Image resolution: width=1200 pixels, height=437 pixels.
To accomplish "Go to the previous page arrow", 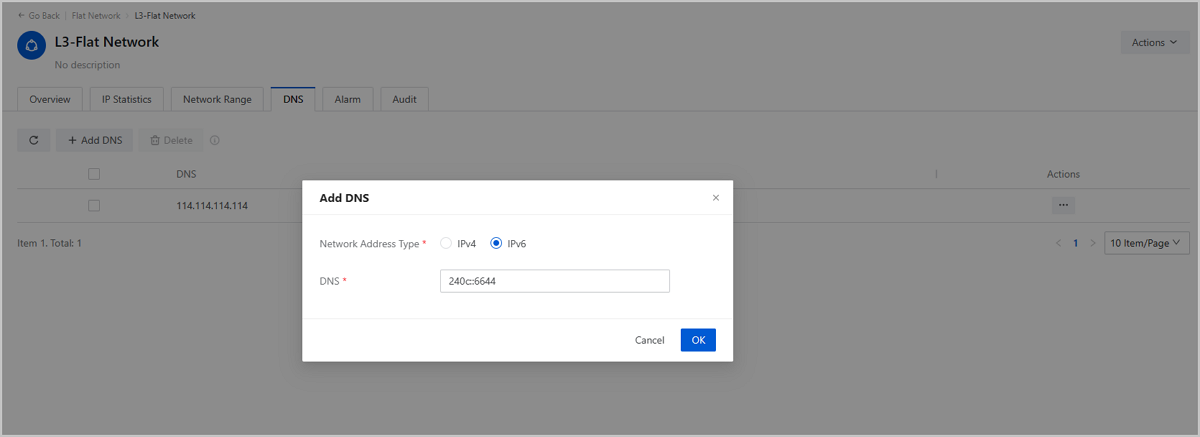I will coord(1059,243).
